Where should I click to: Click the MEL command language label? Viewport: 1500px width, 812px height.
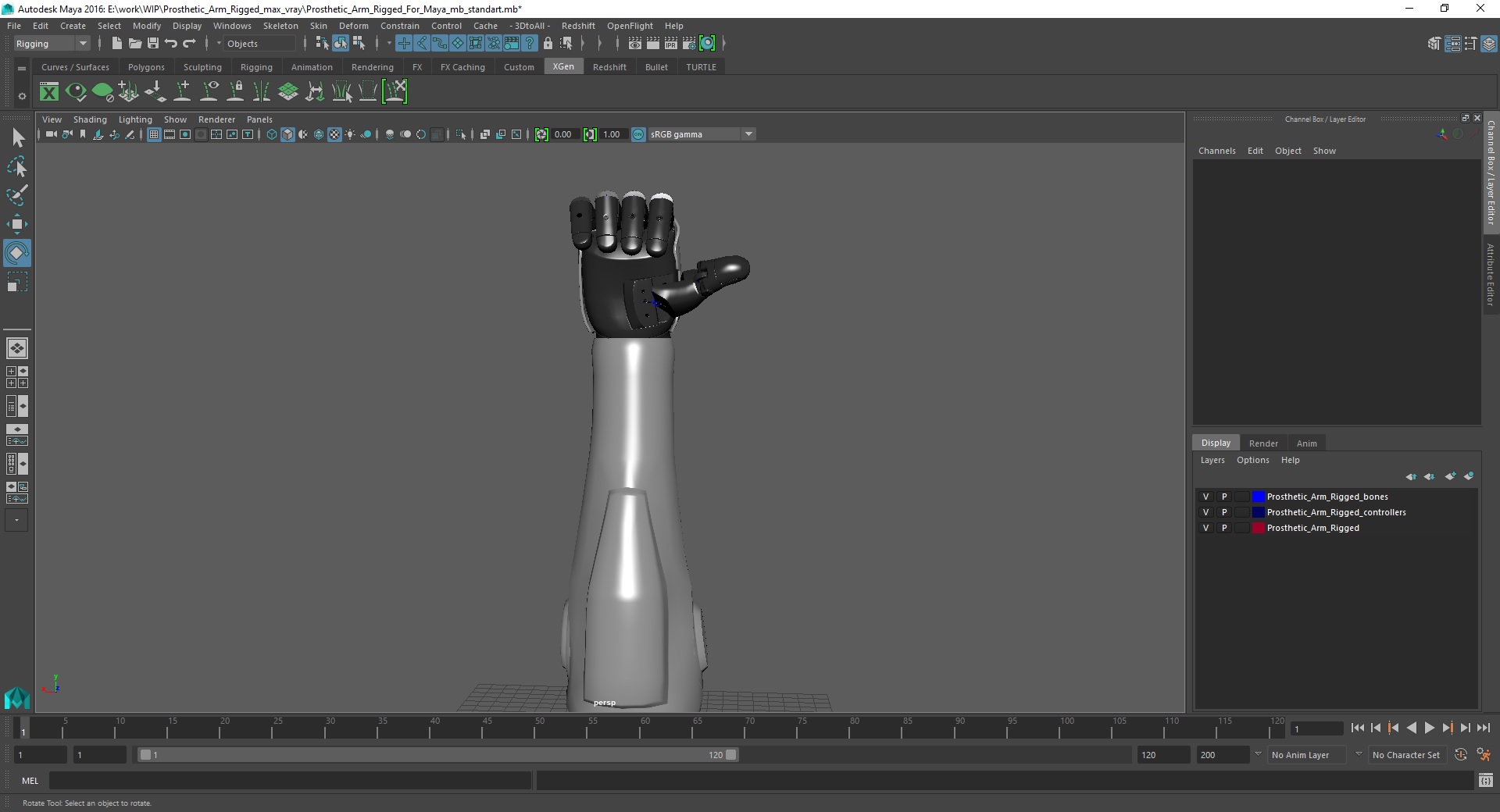[30, 781]
